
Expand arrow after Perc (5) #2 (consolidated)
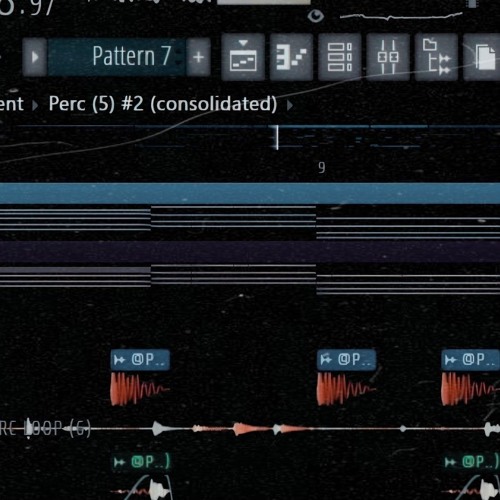(290, 105)
